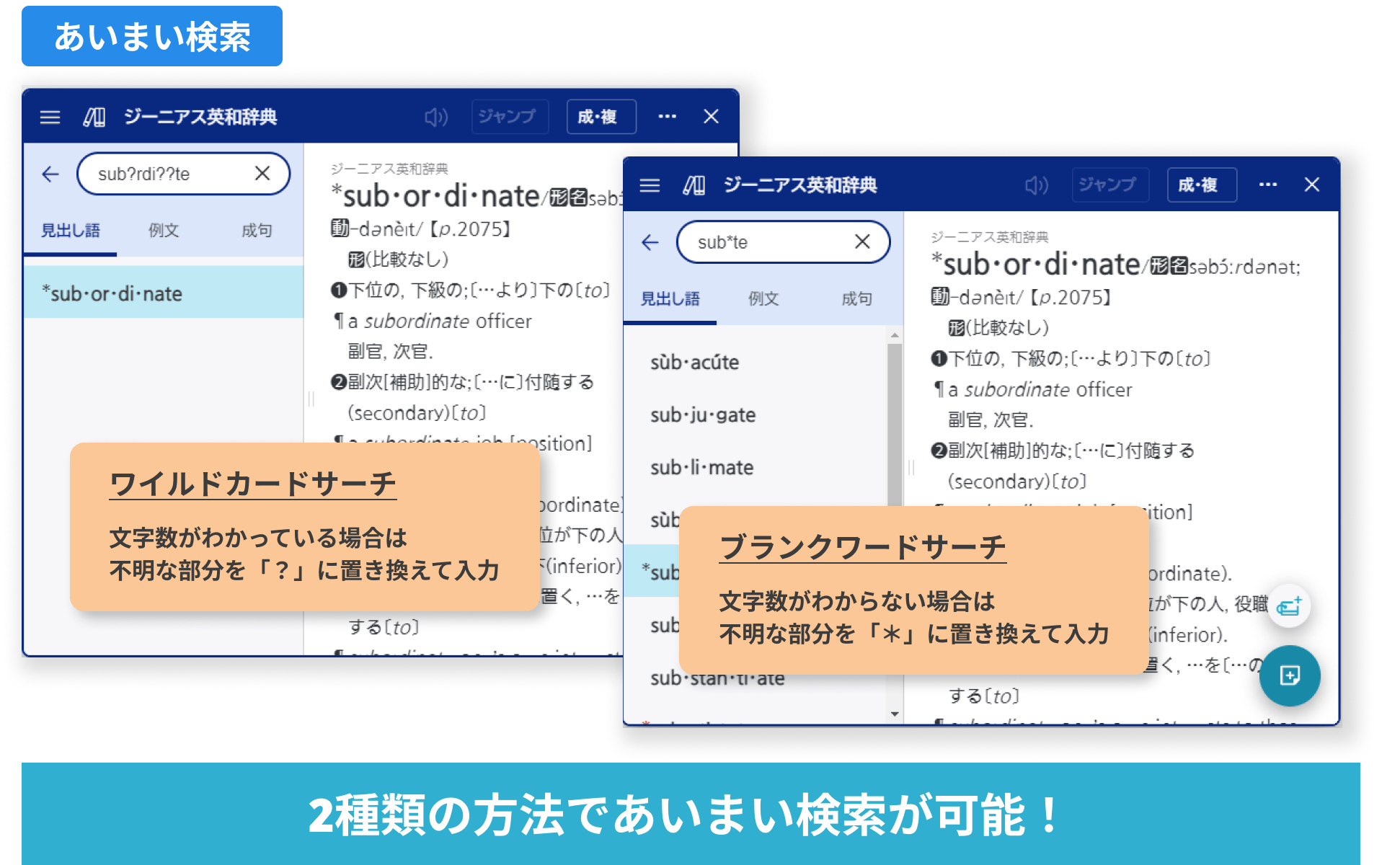
Task: Play pronunciation audio in right window
Action: [1036, 185]
